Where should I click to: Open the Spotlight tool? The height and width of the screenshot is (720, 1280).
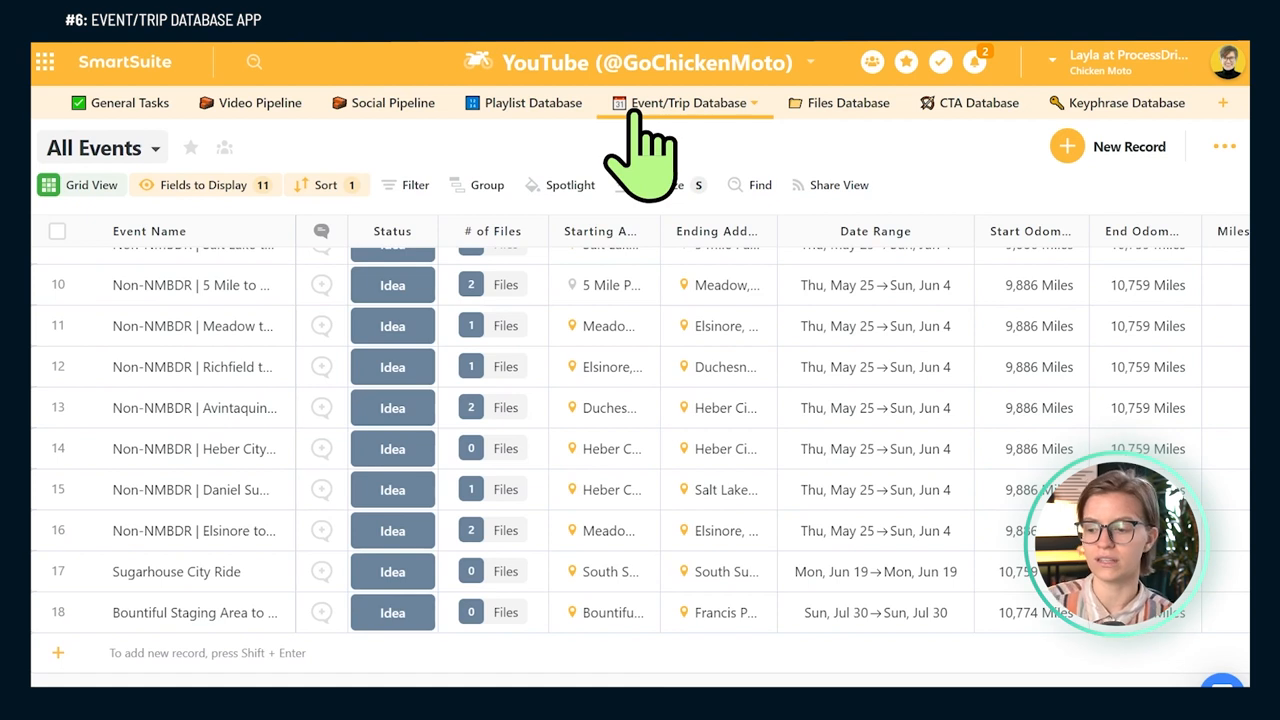point(559,185)
